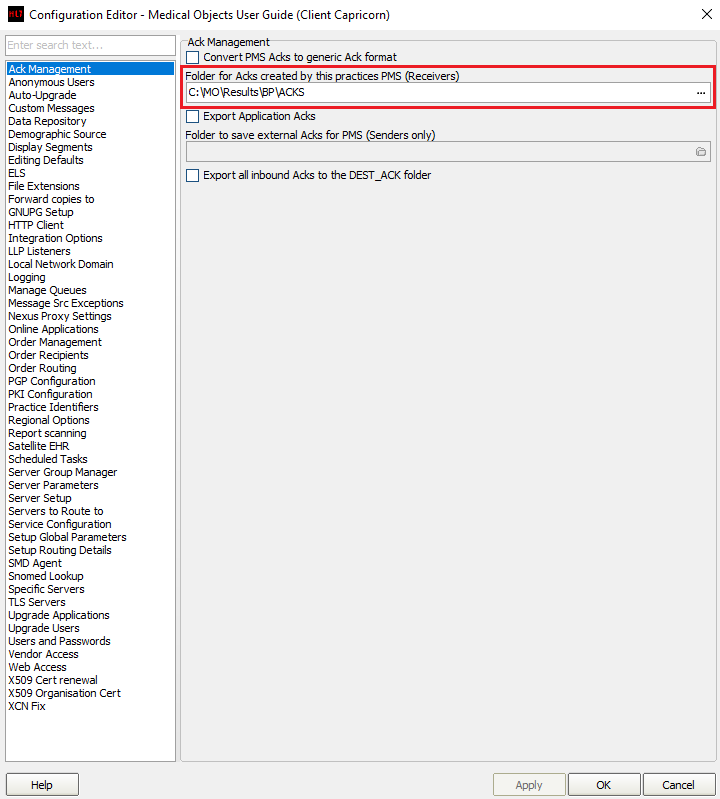
Task: Open Snomed Lookup
Action: click(46, 576)
